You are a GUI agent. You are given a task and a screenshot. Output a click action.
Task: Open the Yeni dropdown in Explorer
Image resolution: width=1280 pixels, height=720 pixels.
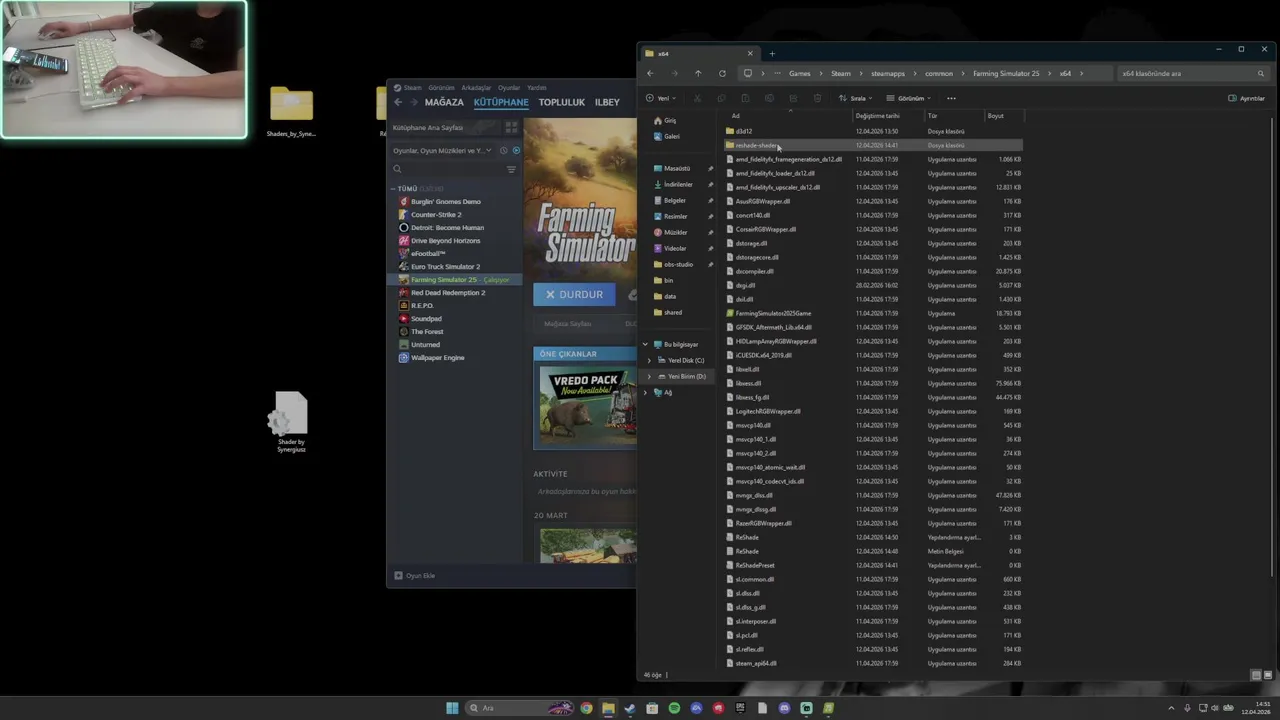[661, 98]
